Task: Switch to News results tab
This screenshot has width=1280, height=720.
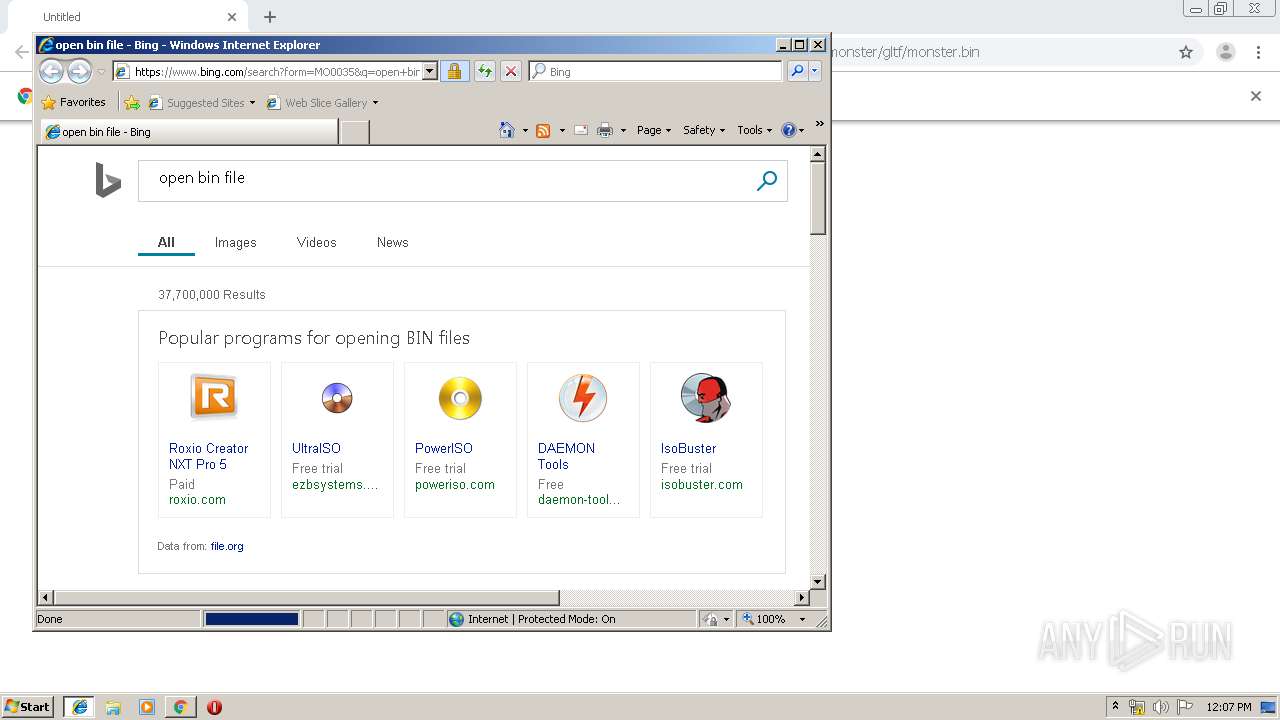Action: (x=393, y=242)
